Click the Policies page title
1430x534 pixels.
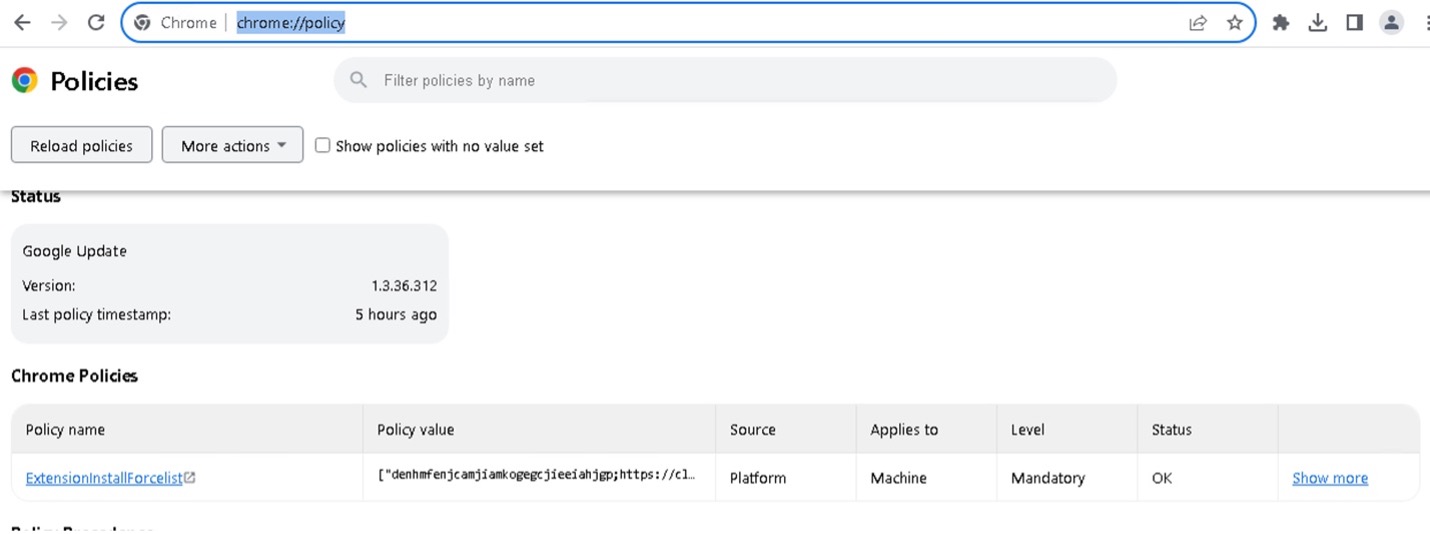94,81
